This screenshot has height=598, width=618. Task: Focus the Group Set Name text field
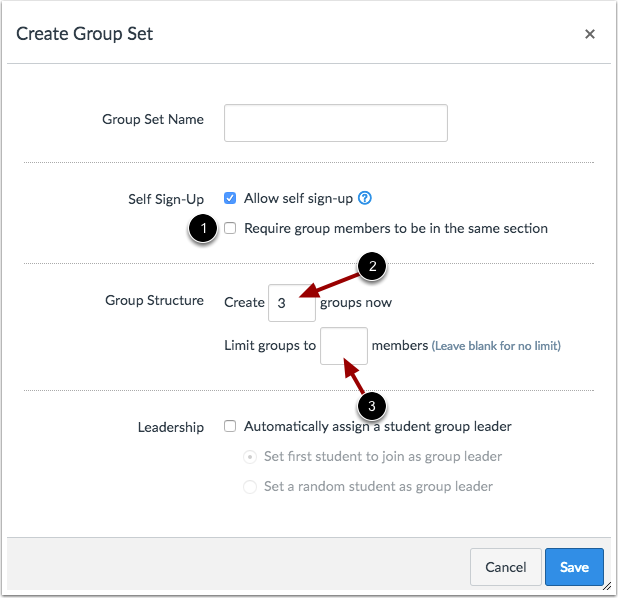(336, 123)
